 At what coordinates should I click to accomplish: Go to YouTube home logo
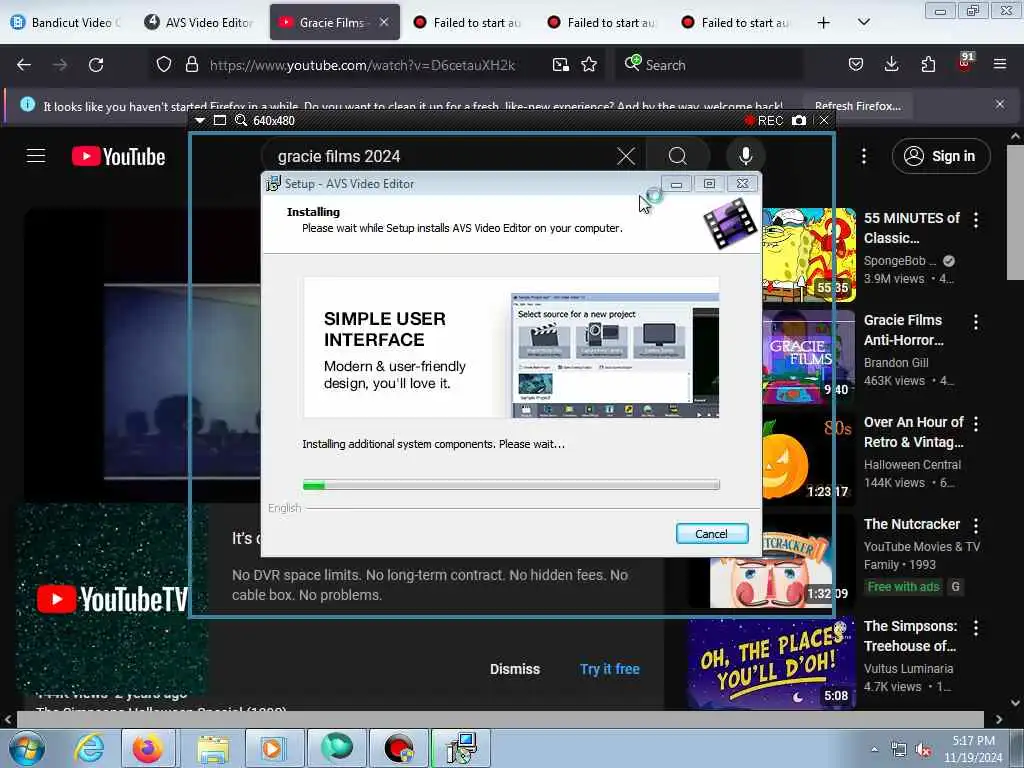tap(118, 156)
